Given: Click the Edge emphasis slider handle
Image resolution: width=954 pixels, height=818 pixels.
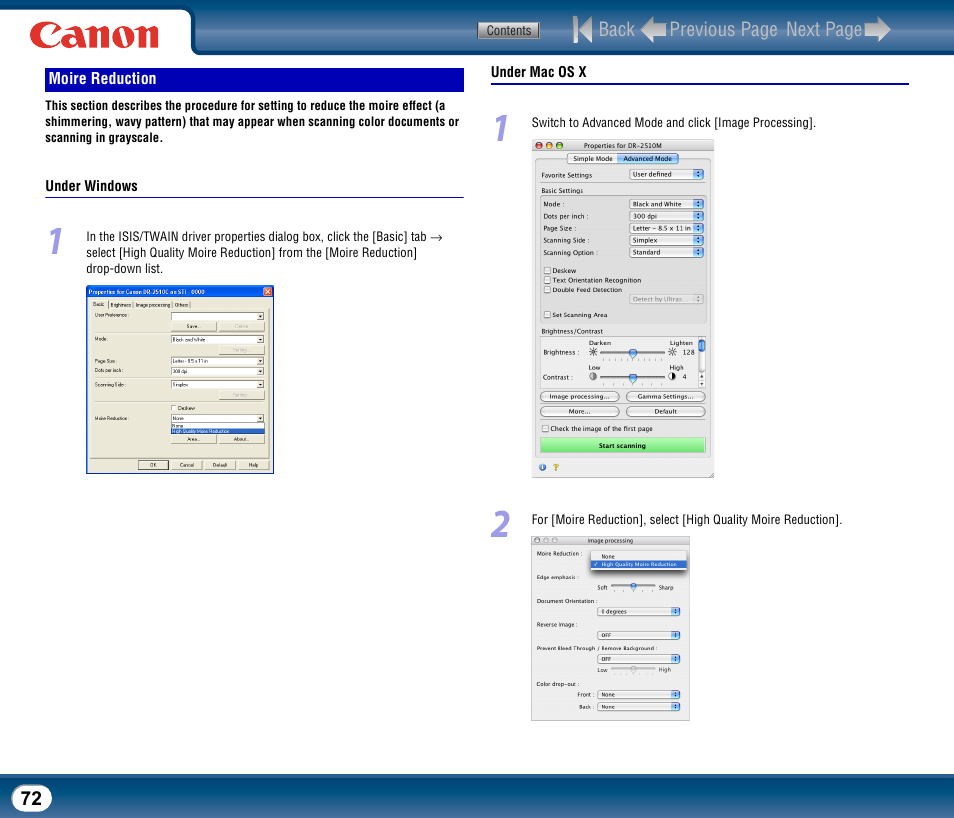Looking at the screenshot, I should point(633,587).
